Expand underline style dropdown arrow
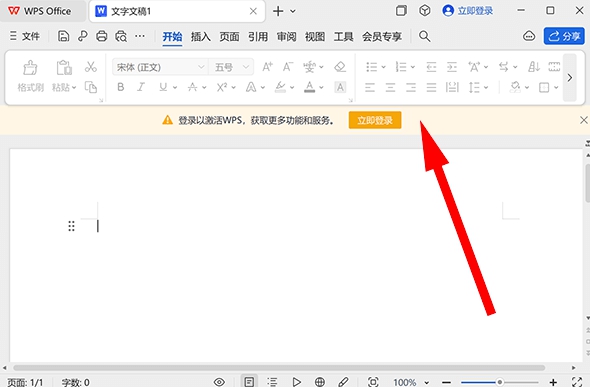The image size is (590, 387). (x=175, y=88)
